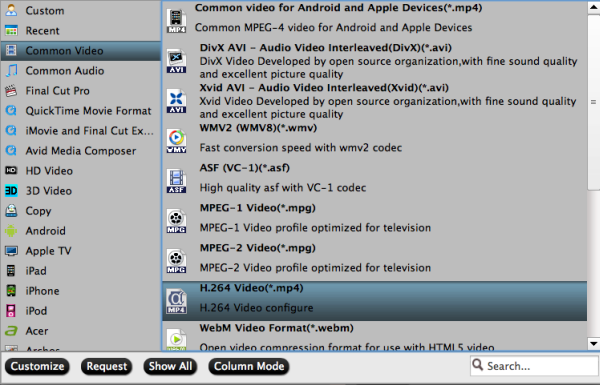Select the Common Audio category
600x385 pixels.
click(81, 70)
